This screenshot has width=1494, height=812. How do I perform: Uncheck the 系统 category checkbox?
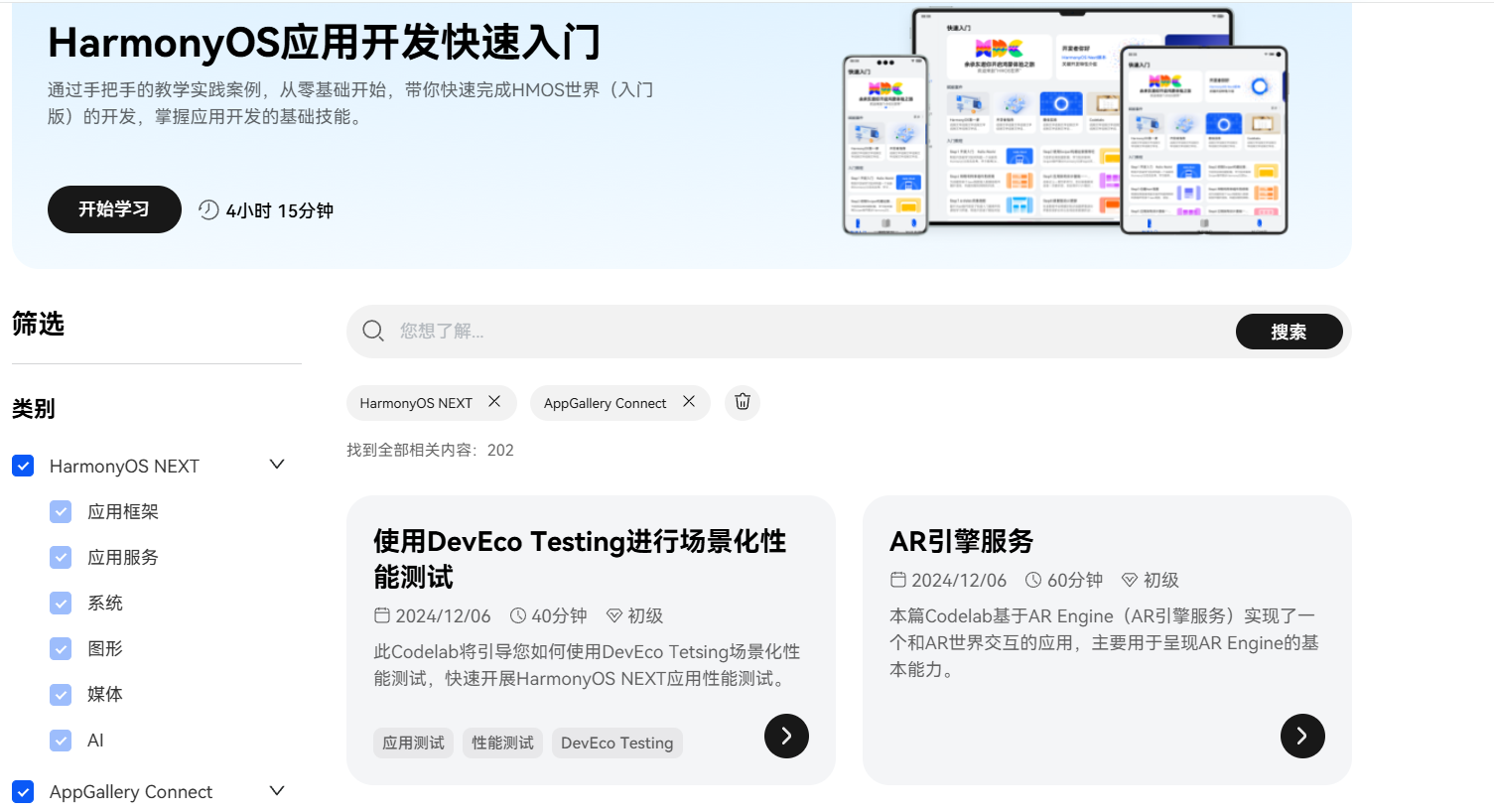click(61, 603)
